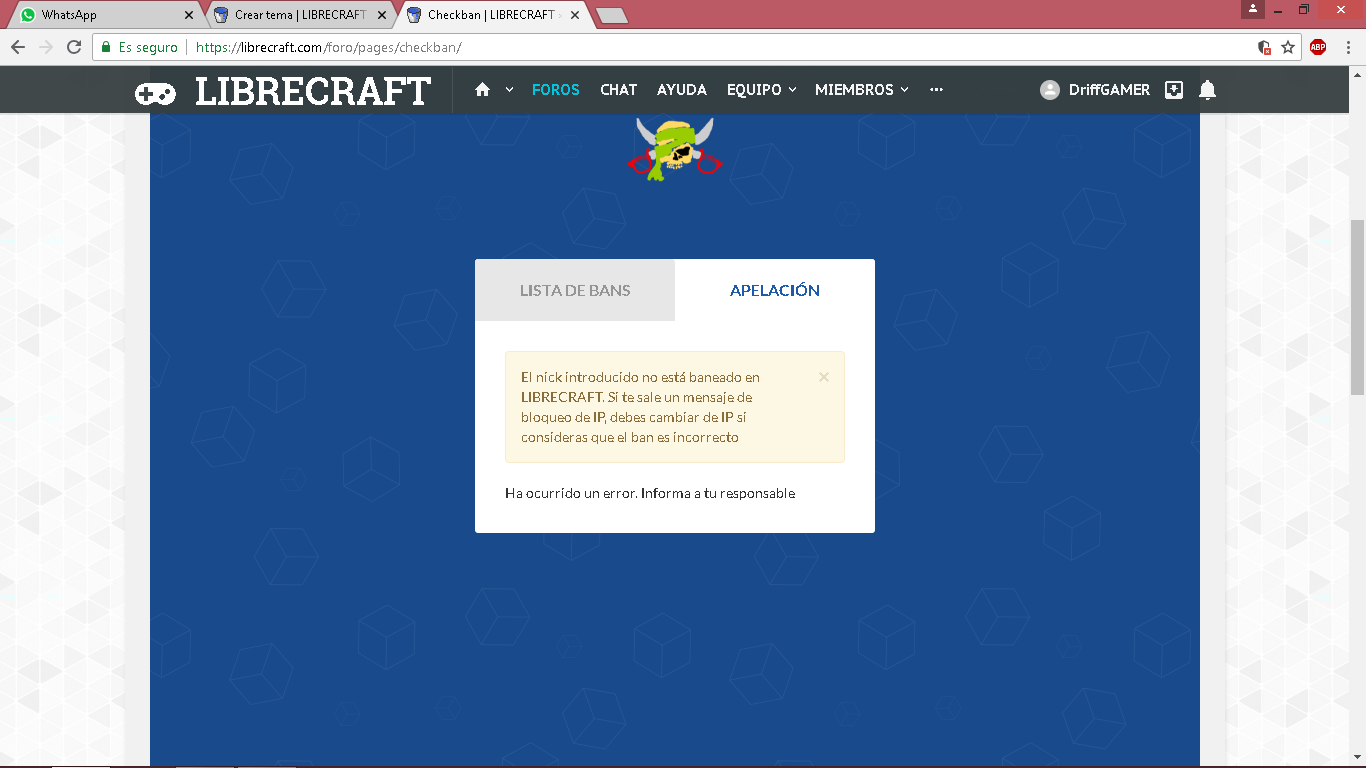Open the more options ellipsis menu
Image resolution: width=1366 pixels, height=768 pixels.
point(936,89)
